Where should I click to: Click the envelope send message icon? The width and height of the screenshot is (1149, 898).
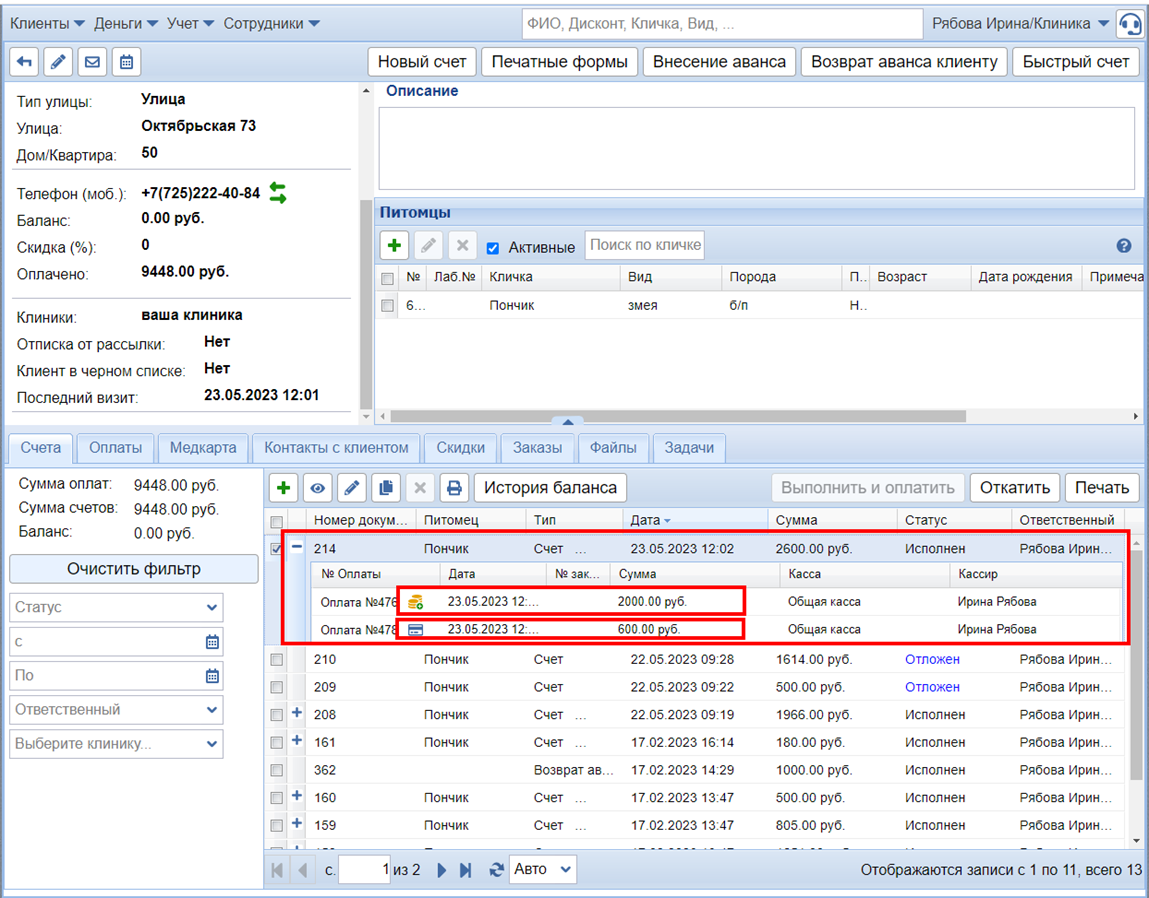92,62
